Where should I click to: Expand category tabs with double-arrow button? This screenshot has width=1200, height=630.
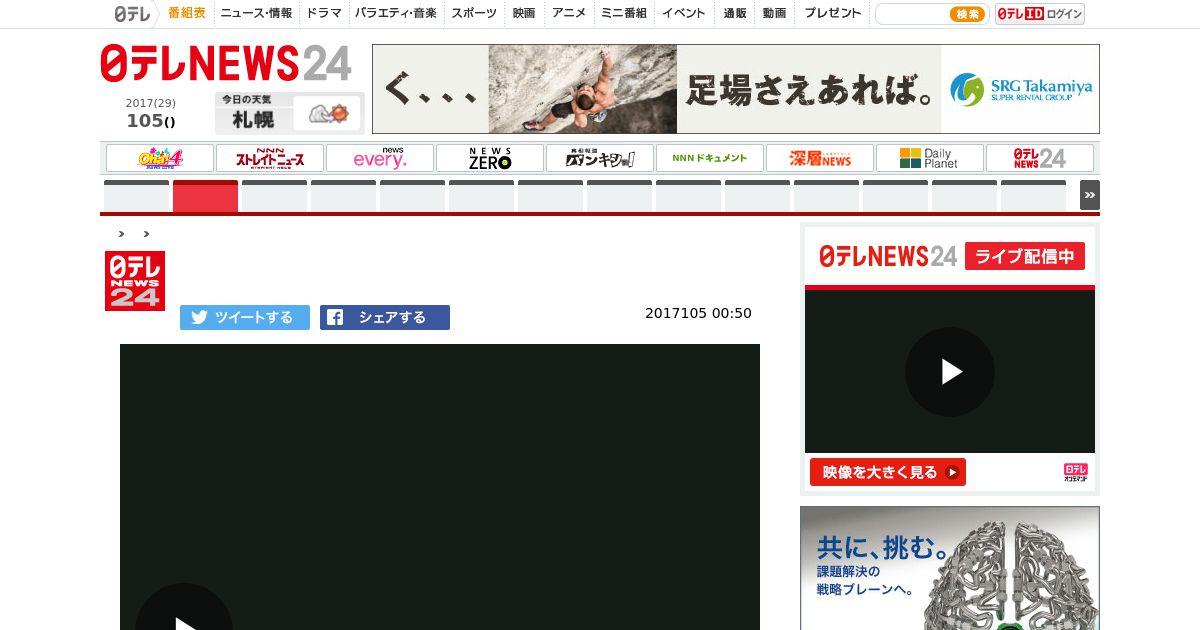click(x=1090, y=195)
